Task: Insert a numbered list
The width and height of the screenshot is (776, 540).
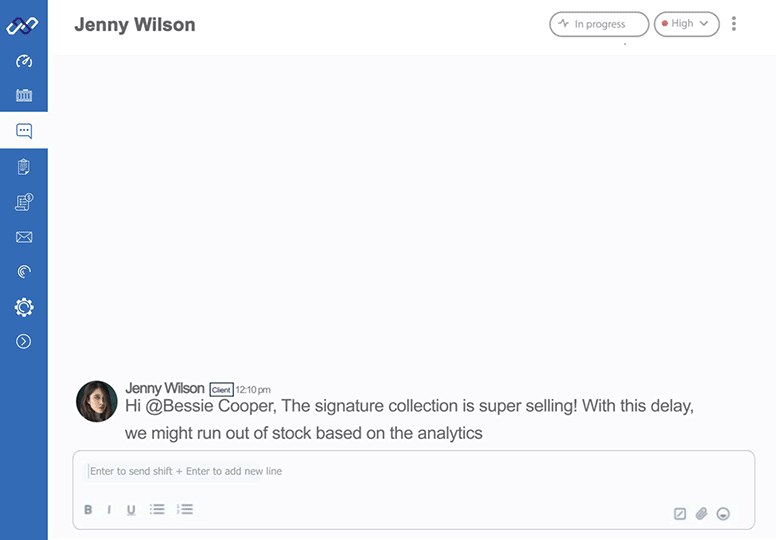Action: click(x=184, y=510)
